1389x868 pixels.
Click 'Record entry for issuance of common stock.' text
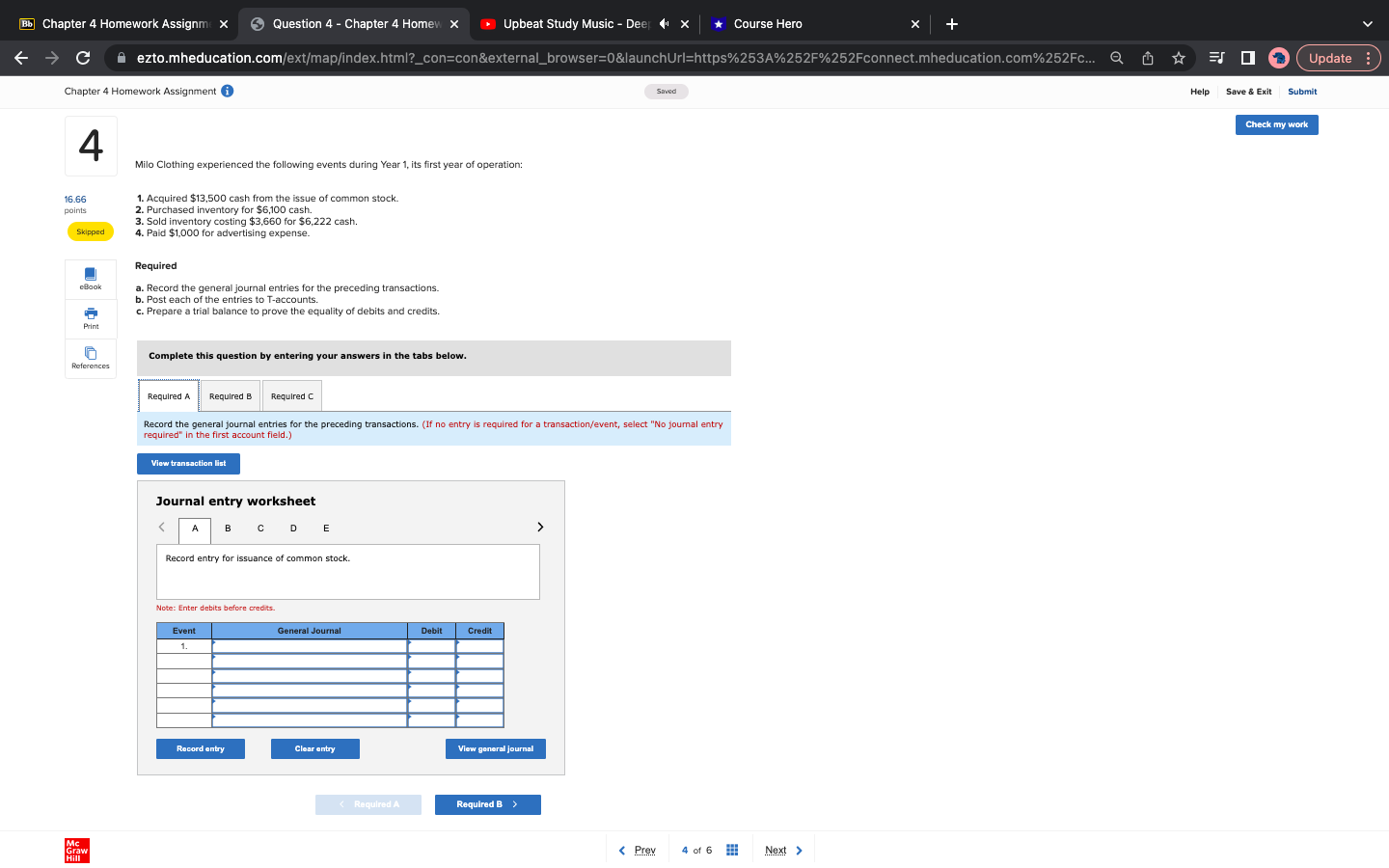coord(258,558)
